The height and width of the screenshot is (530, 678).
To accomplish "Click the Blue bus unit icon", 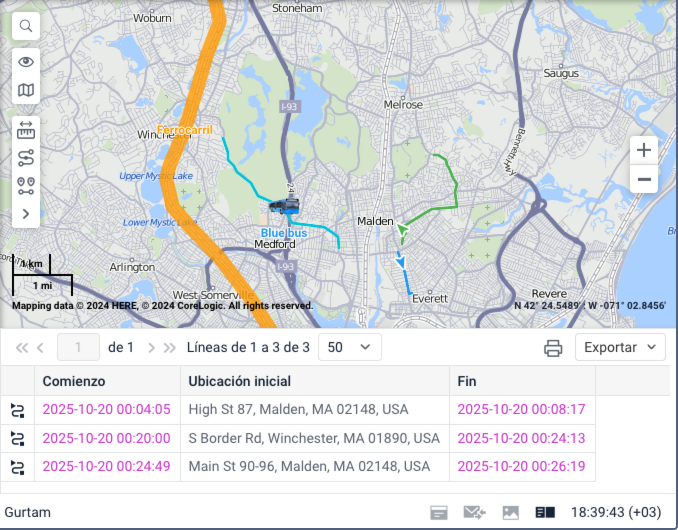I will (x=283, y=207).
